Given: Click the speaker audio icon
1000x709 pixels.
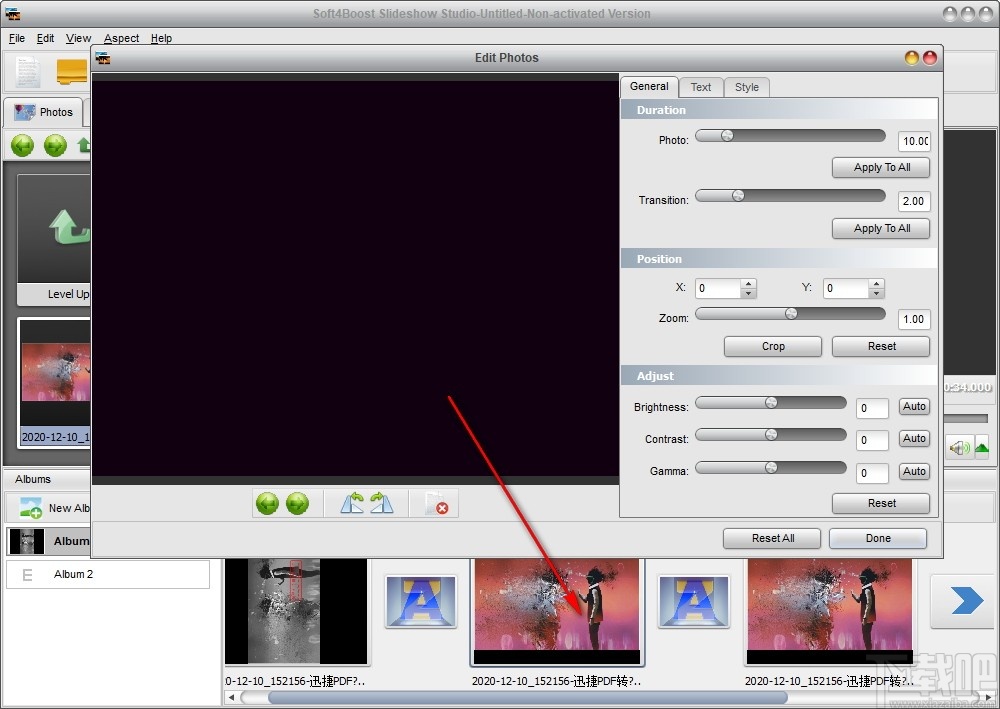Looking at the screenshot, I should [959, 448].
